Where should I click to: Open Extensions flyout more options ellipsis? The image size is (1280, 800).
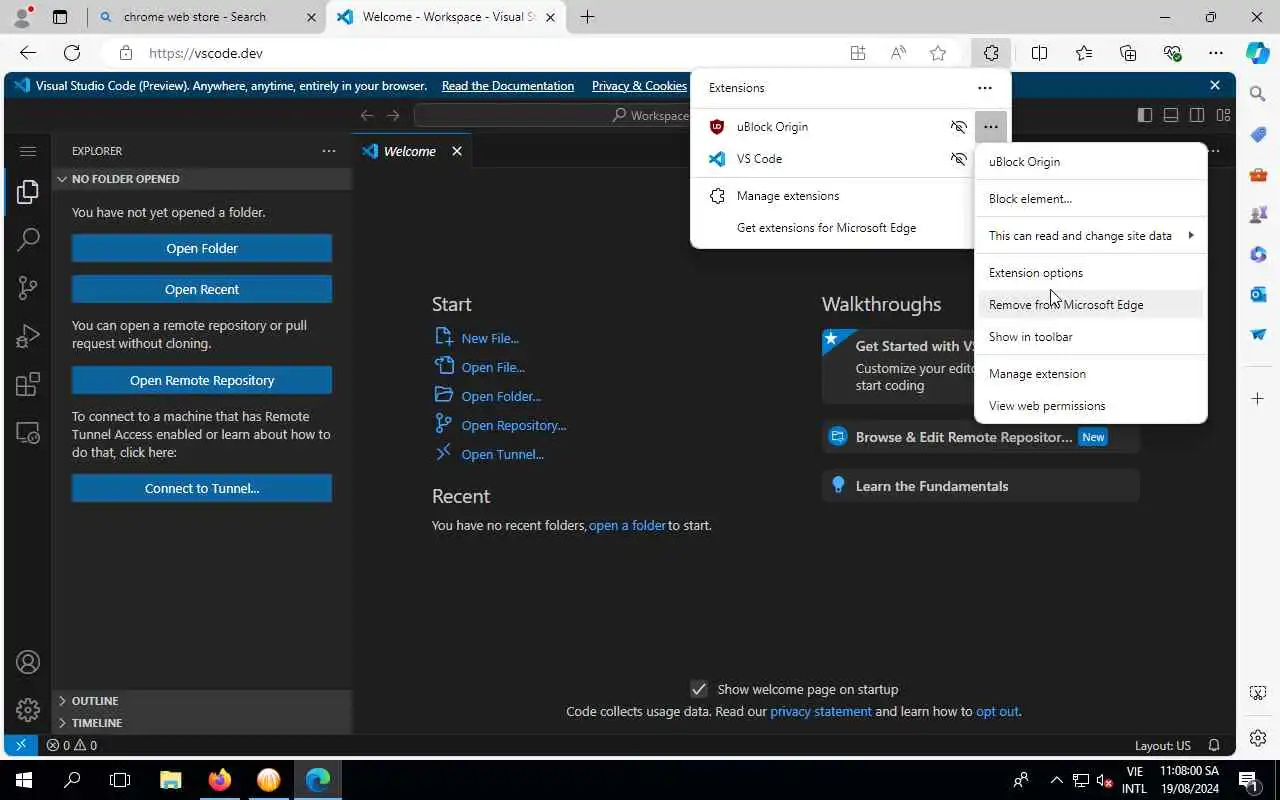(x=985, y=88)
